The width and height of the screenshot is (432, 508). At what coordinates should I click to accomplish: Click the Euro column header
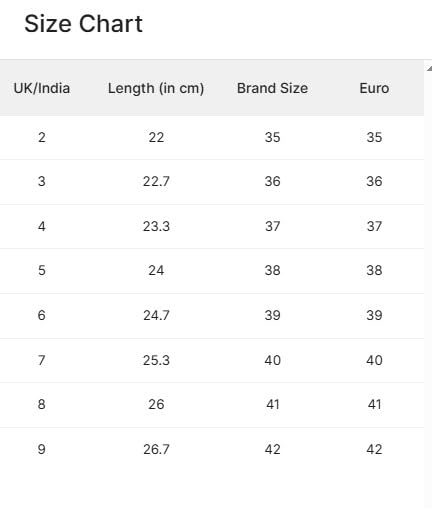[x=374, y=88]
